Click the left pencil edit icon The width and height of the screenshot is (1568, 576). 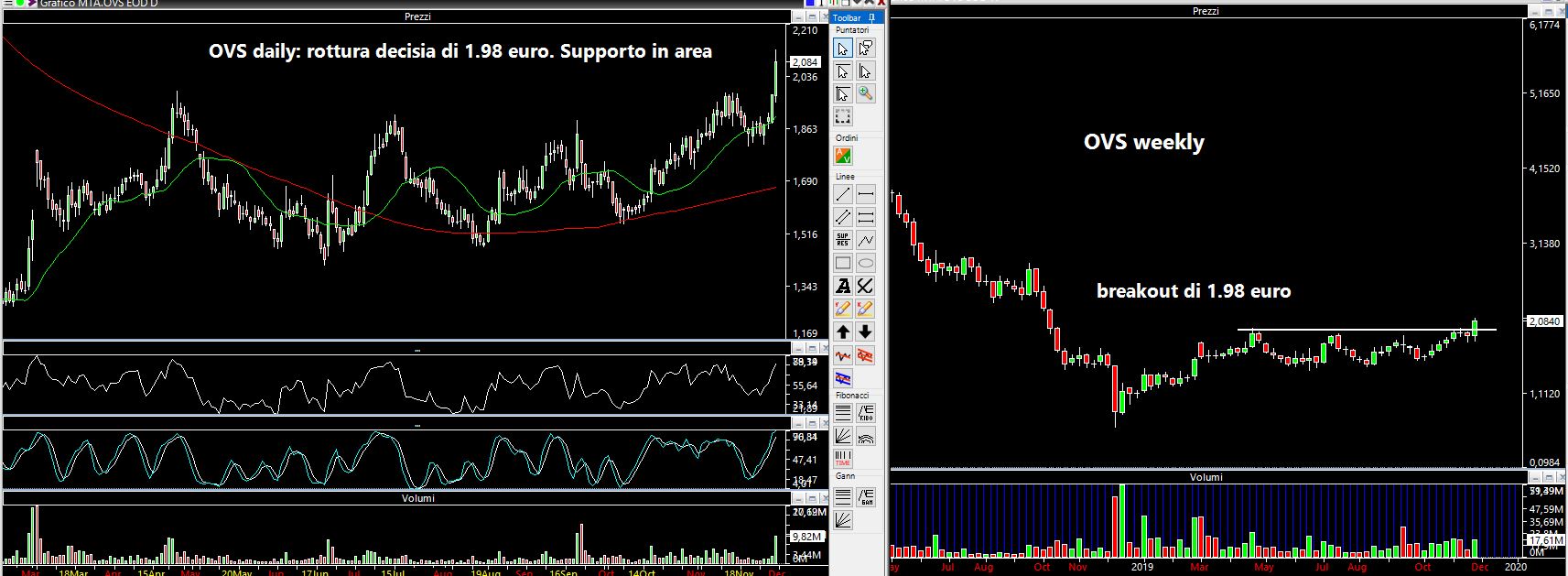(843, 309)
